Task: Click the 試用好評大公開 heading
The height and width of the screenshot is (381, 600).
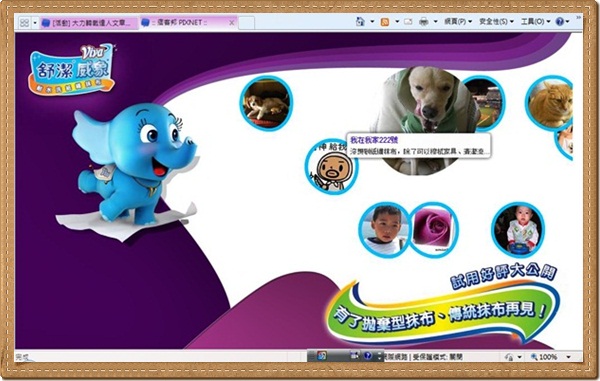Action: coord(503,276)
